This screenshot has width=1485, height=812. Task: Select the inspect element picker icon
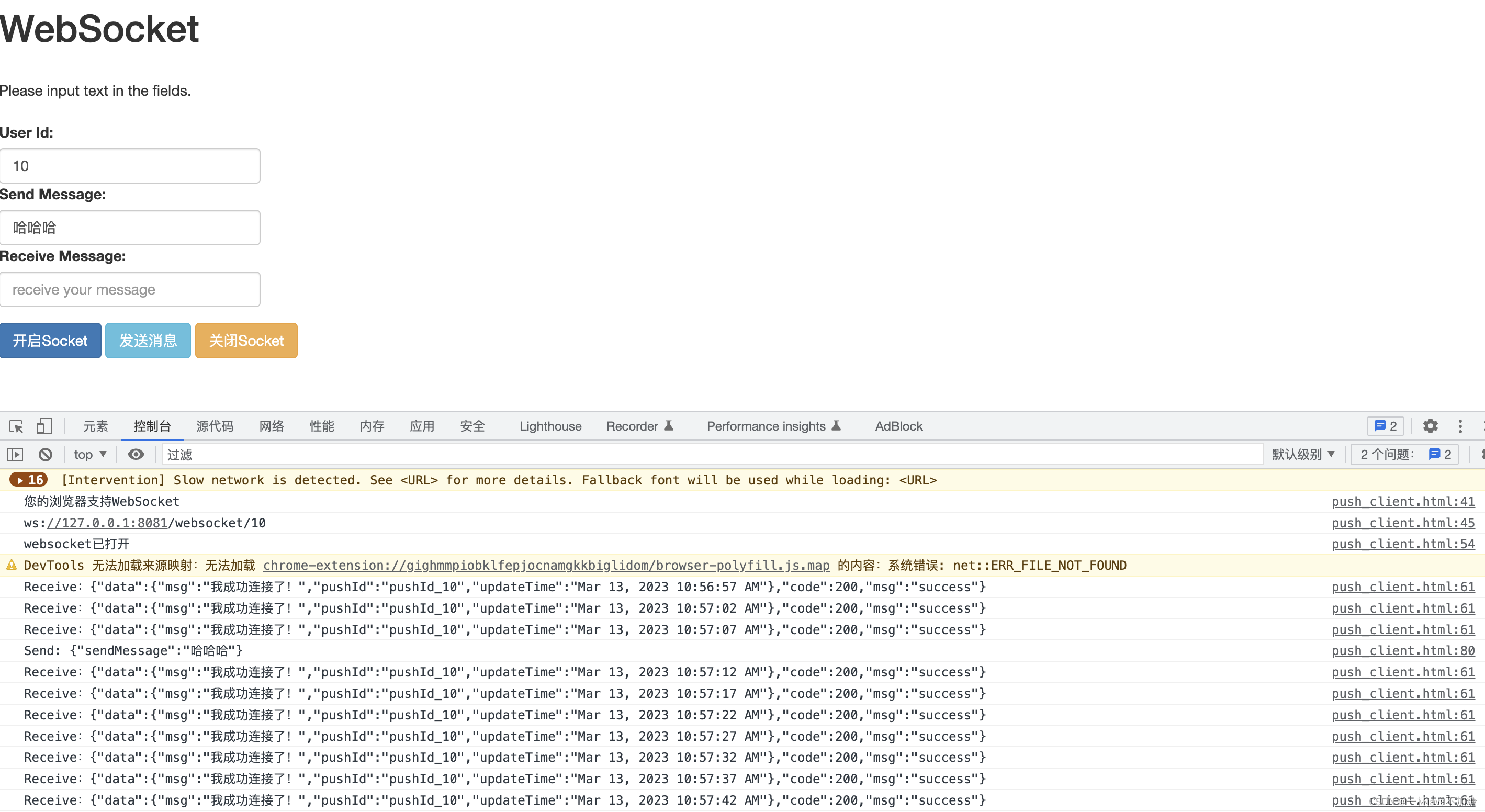(x=16, y=426)
